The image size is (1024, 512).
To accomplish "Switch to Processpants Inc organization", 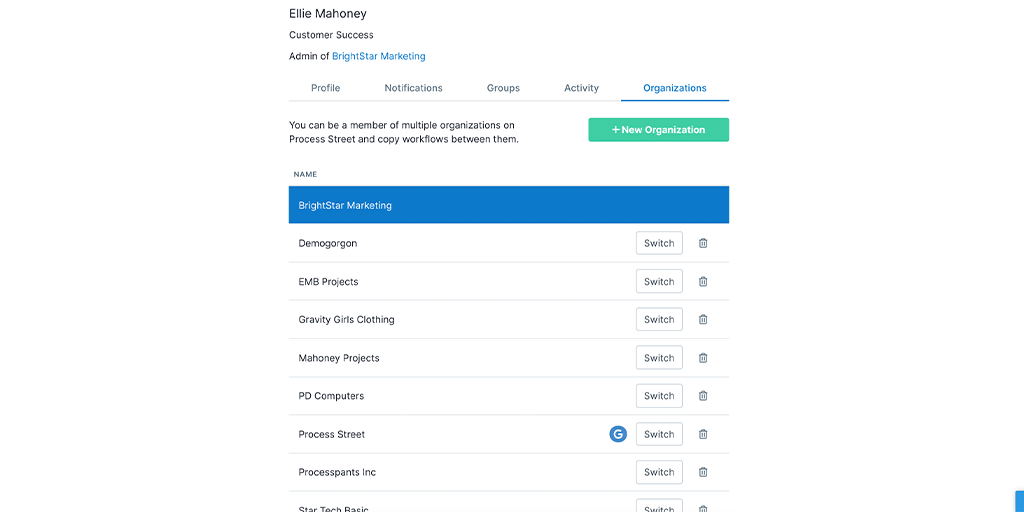I will coord(659,472).
